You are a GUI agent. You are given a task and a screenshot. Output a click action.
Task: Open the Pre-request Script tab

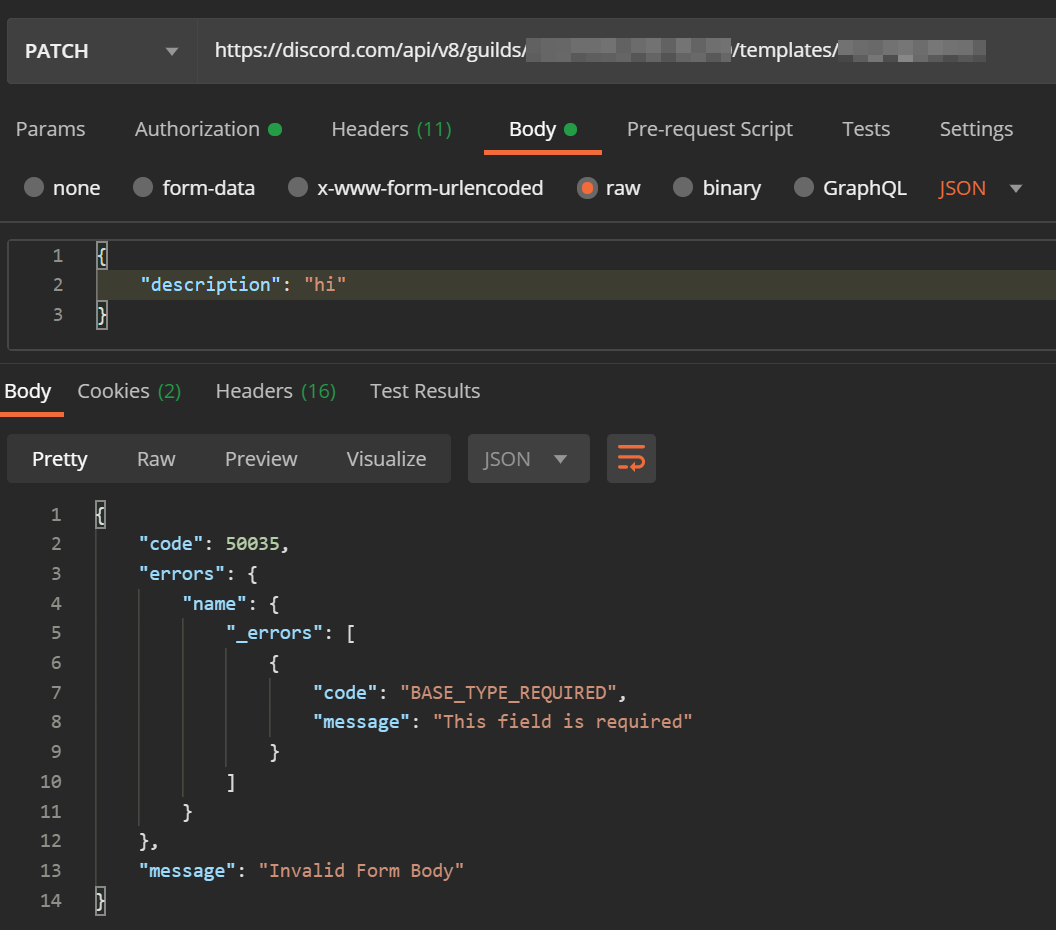tap(709, 129)
